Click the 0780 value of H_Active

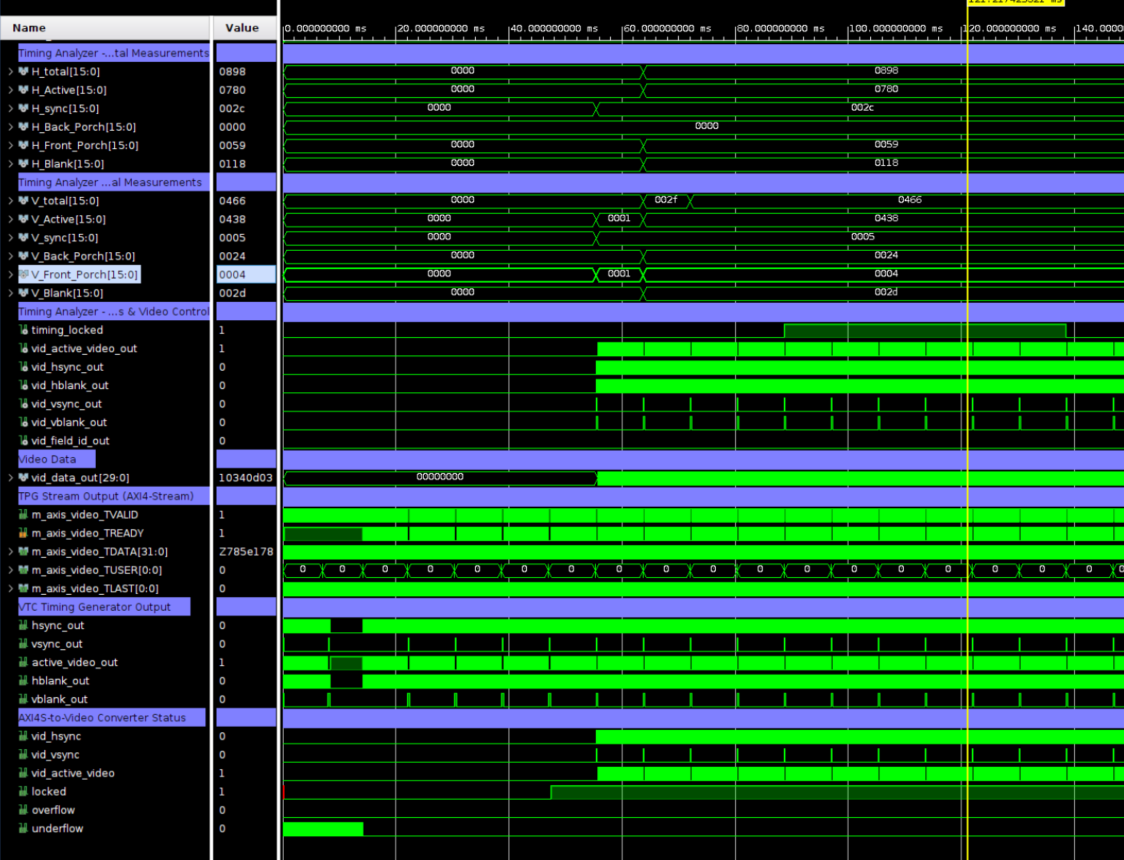coord(232,90)
